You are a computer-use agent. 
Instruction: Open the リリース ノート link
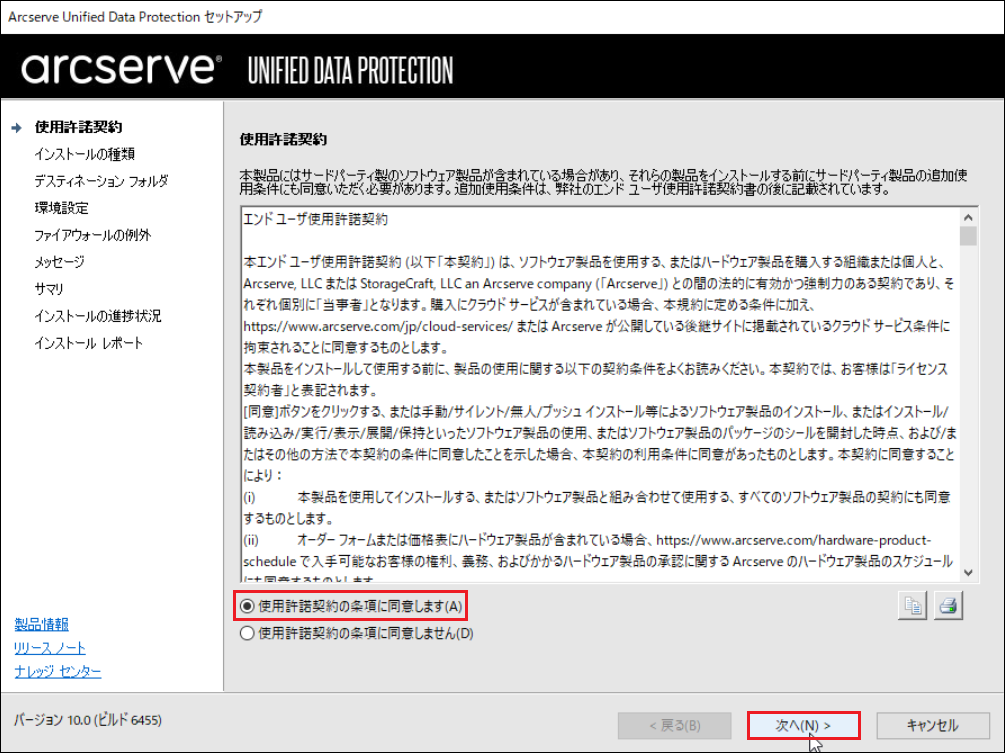[x=49, y=648]
